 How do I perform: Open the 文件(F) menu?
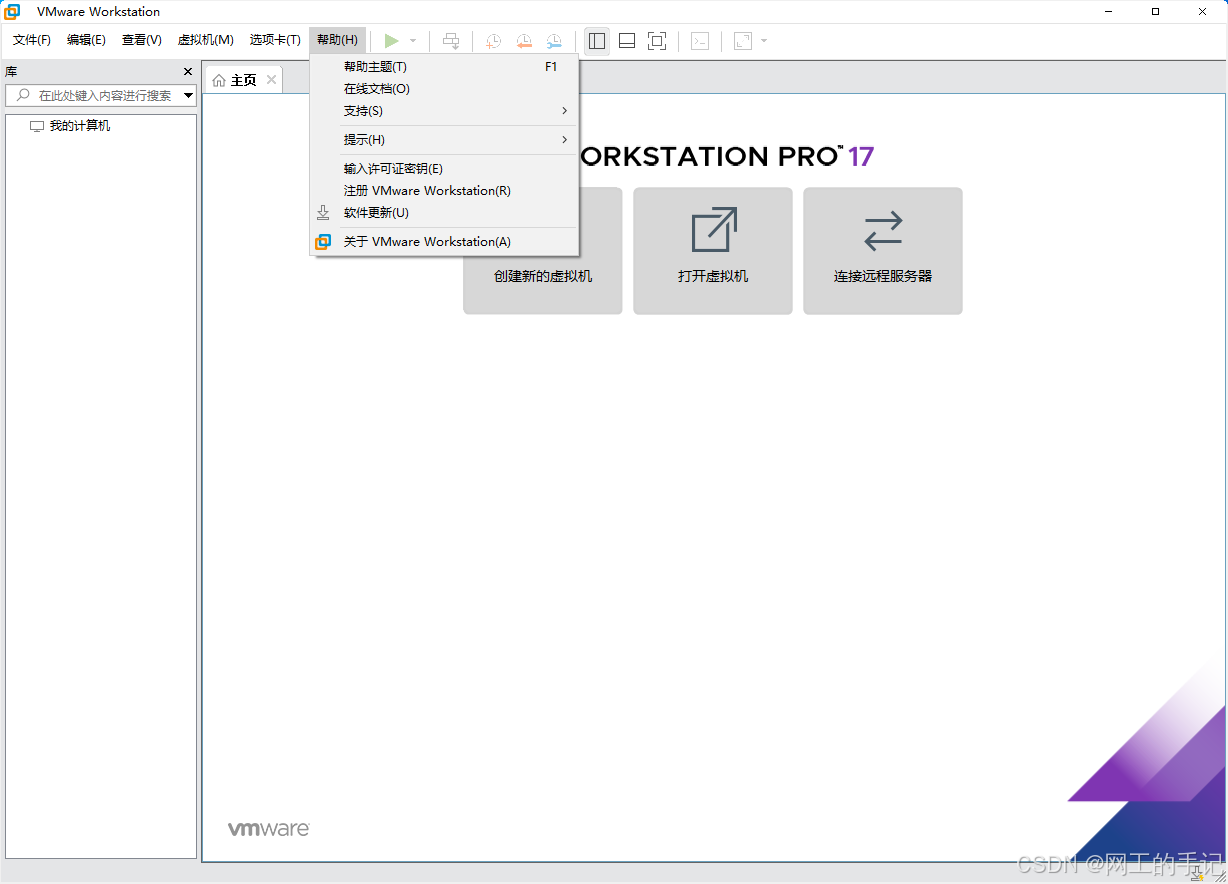tap(31, 40)
